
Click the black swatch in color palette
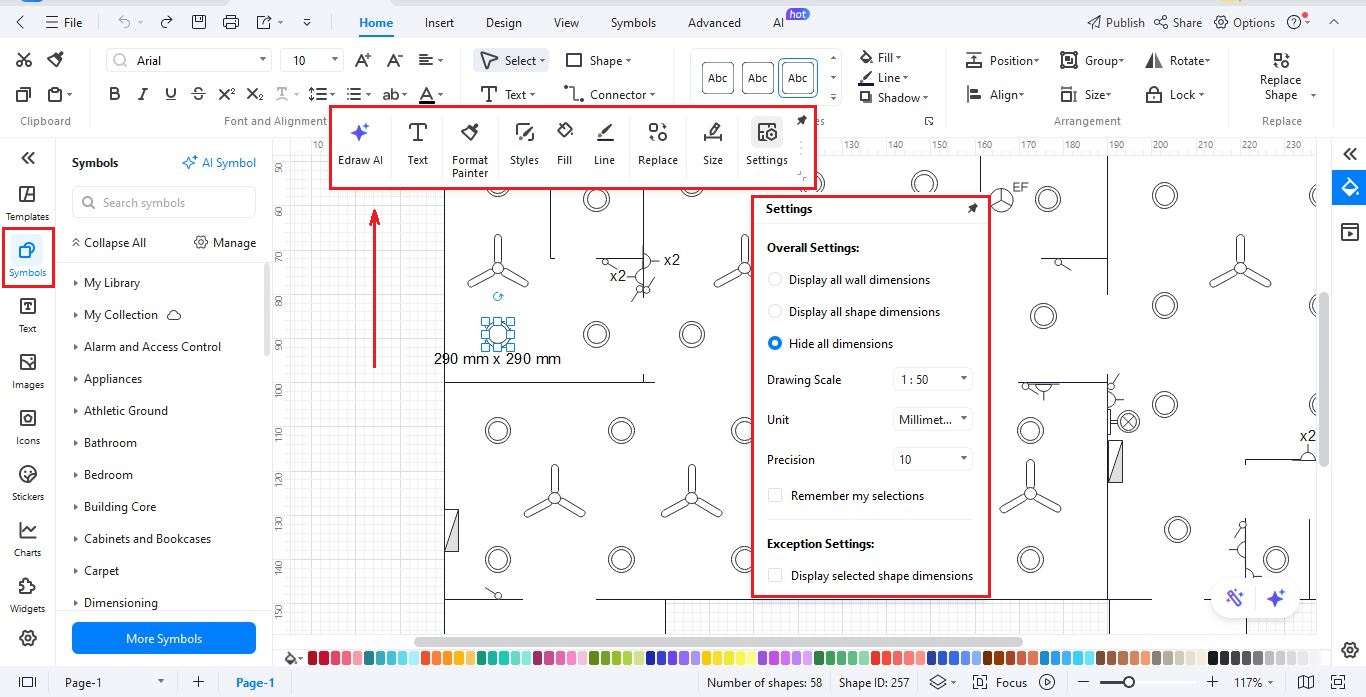click(x=1213, y=658)
